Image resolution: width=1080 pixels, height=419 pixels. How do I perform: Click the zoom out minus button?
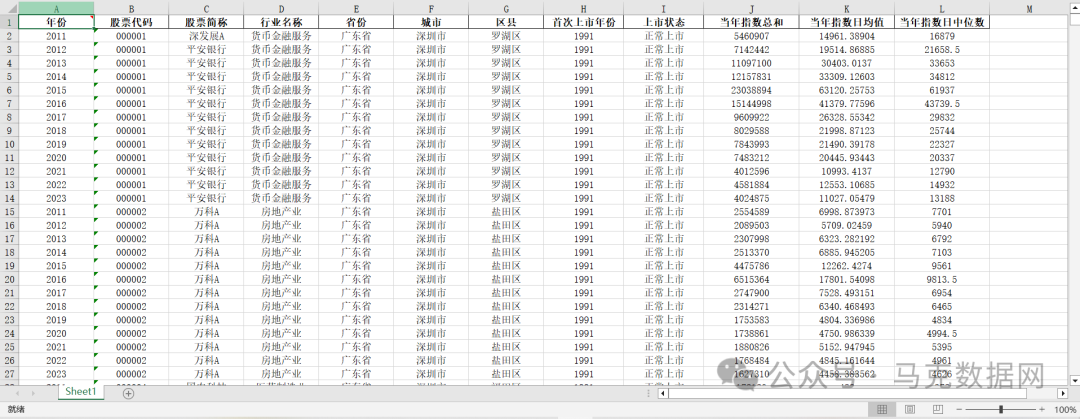click(957, 409)
